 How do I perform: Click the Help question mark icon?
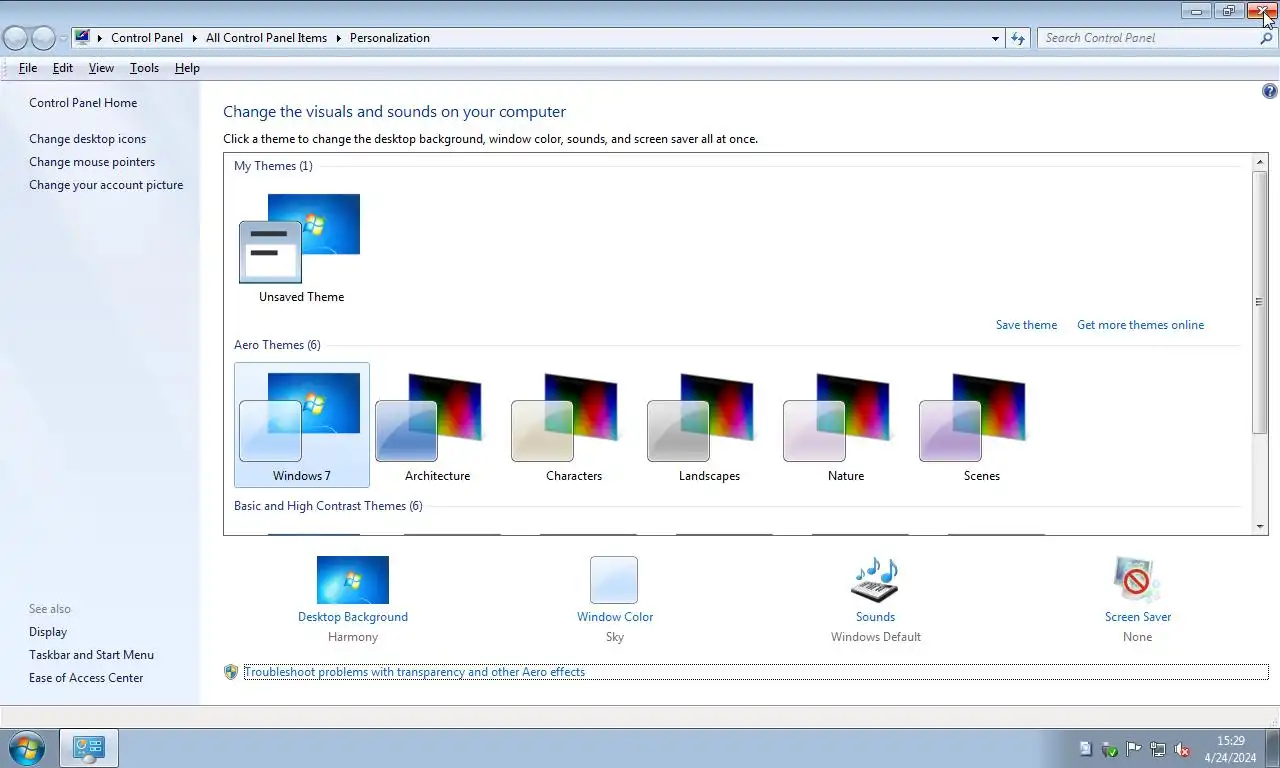[1270, 91]
